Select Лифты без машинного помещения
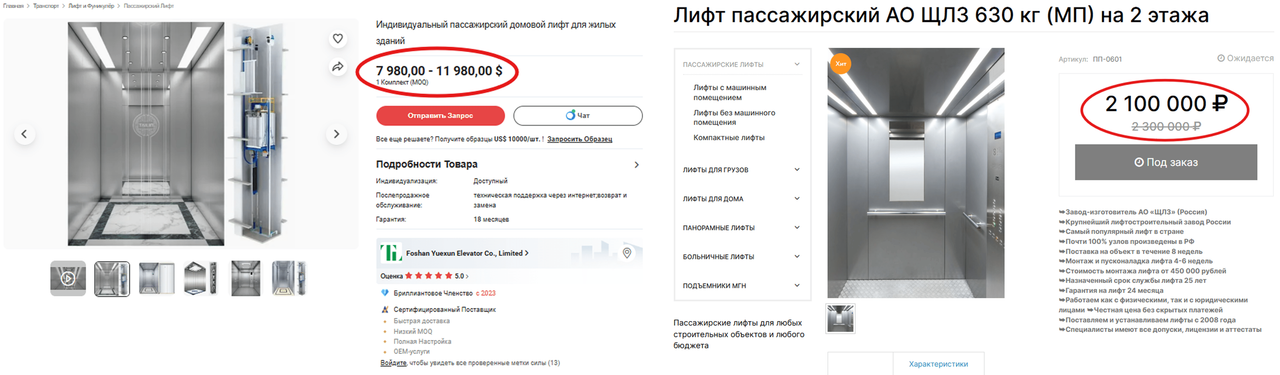The height and width of the screenshot is (375, 1280). (x=734, y=117)
